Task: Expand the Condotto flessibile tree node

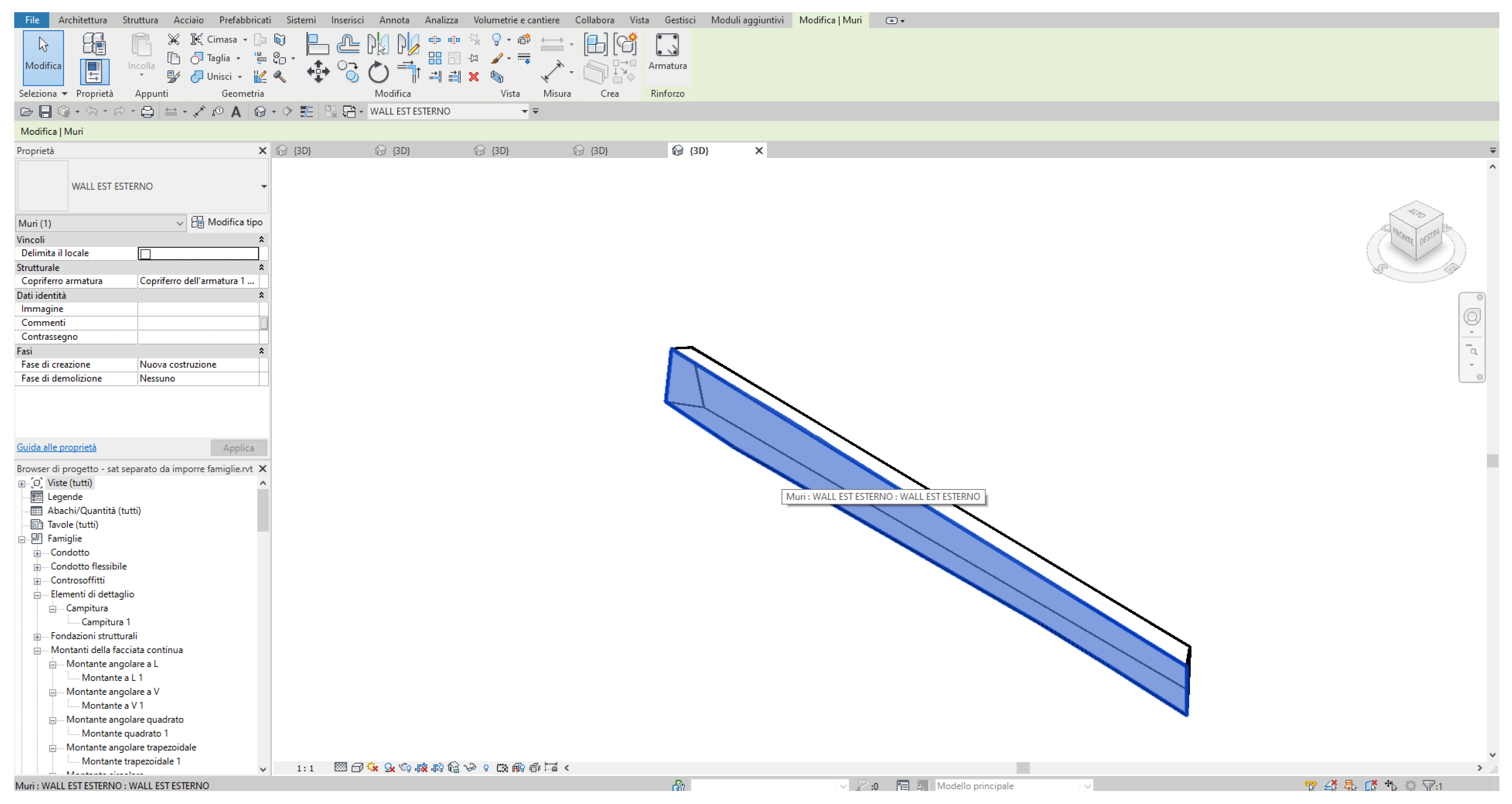Action: [37, 568]
